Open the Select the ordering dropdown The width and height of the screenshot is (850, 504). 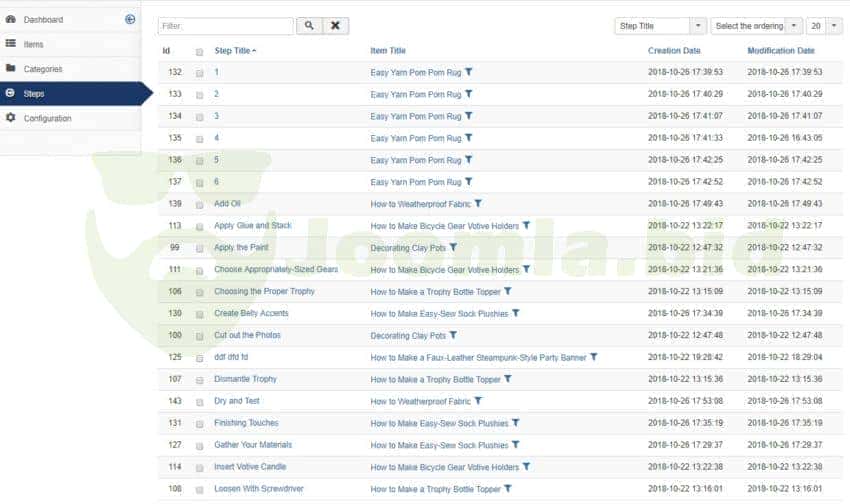pyautogui.click(x=756, y=26)
